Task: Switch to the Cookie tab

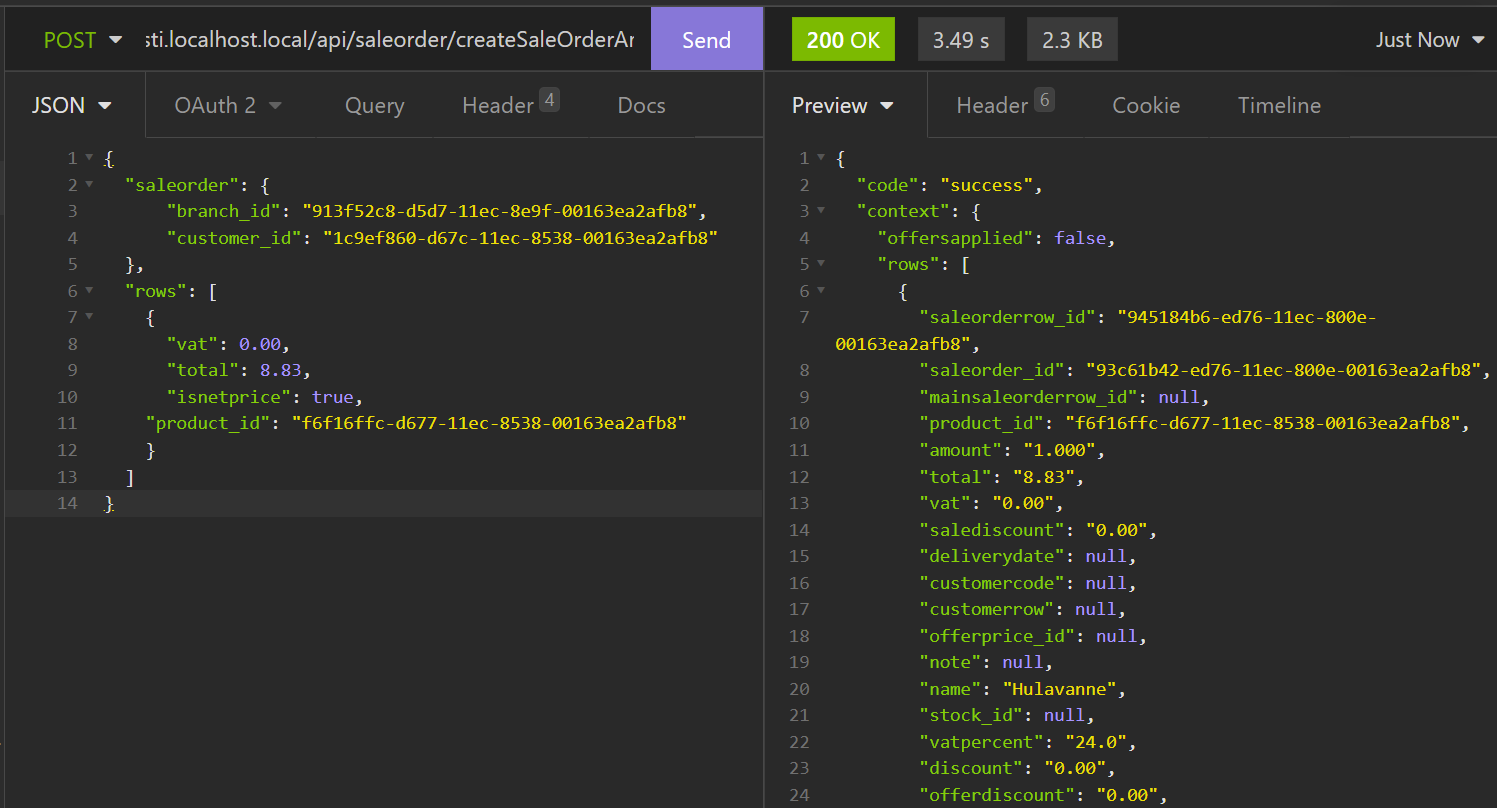Action: coord(1146,105)
